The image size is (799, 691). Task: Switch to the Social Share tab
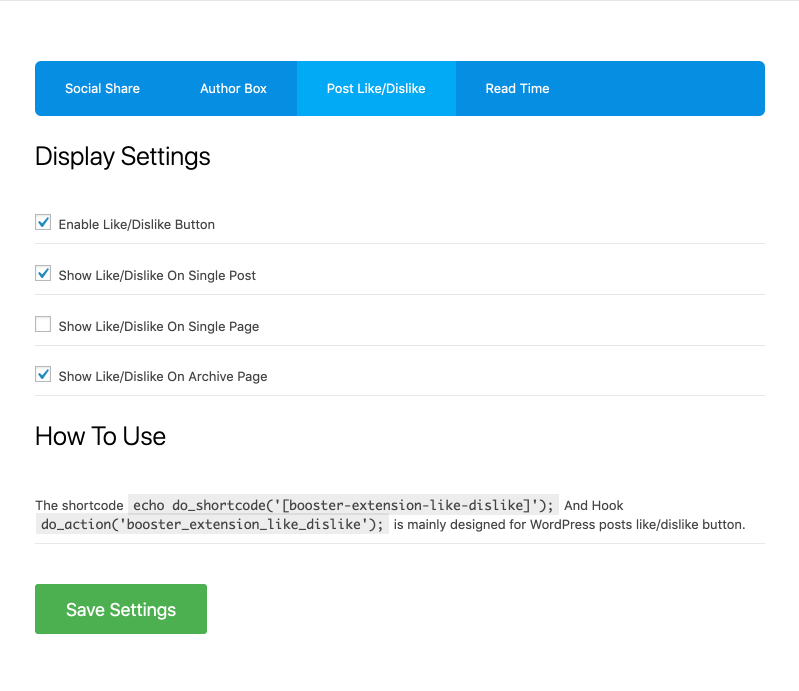pyautogui.click(x=102, y=89)
